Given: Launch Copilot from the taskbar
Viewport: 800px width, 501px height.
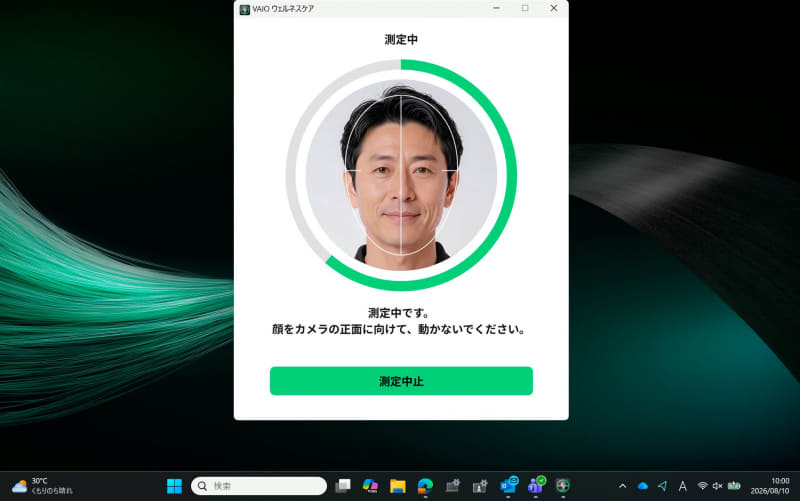Looking at the screenshot, I should pyautogui.click(x=370, y=486).
